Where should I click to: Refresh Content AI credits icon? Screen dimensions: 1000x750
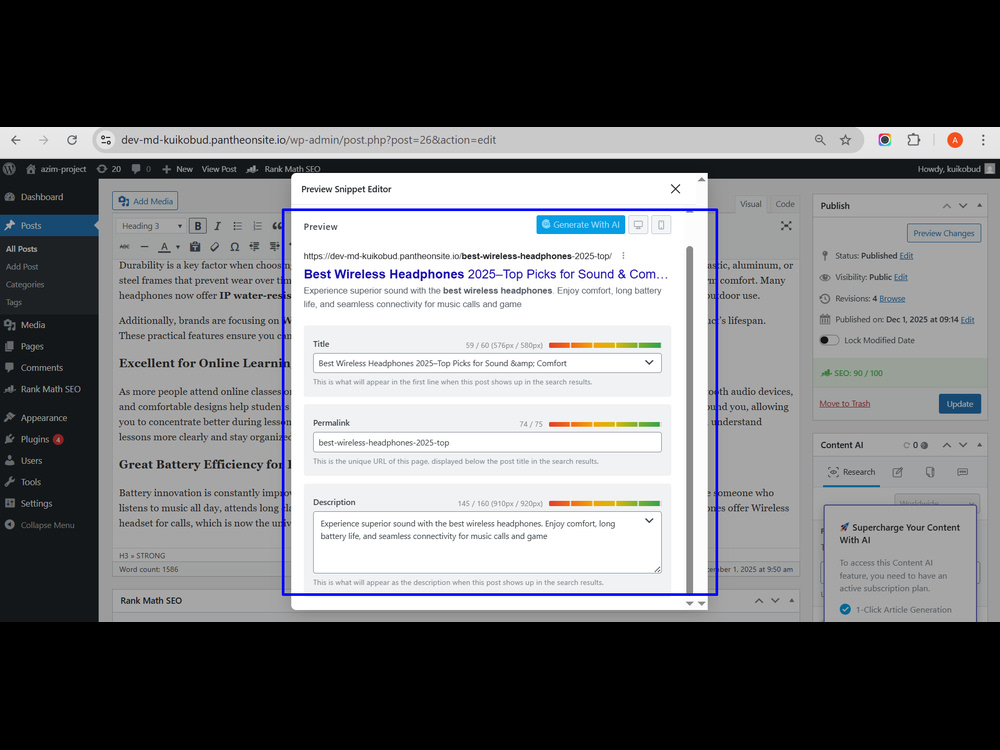point(906,445)
